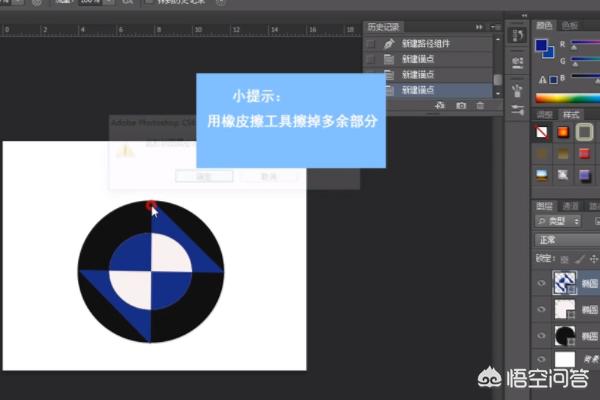600x400 pixels.
Task: Click the gamut warning triangle icon
Action: point(542,80)
